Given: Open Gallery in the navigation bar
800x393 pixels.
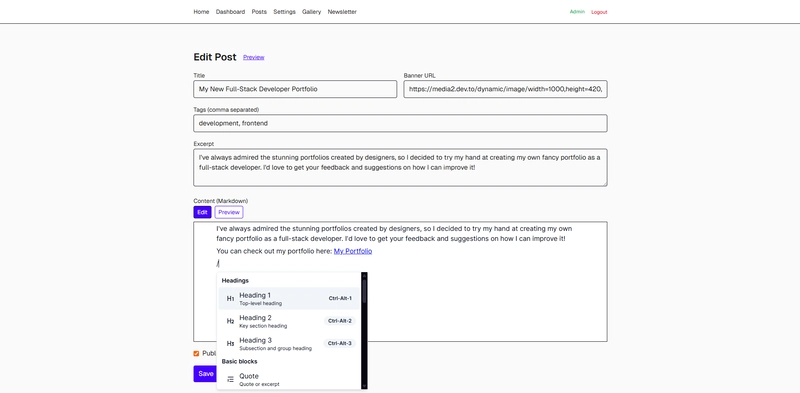Looking at the screenshot, I should coord(311,12).
